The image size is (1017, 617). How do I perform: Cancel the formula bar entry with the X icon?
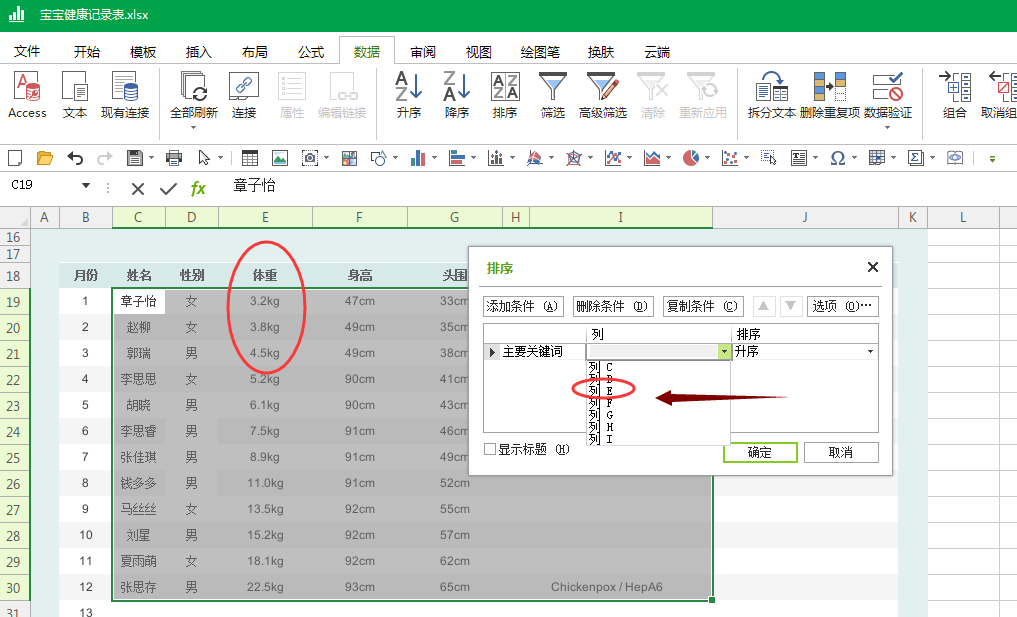(138, 189)
